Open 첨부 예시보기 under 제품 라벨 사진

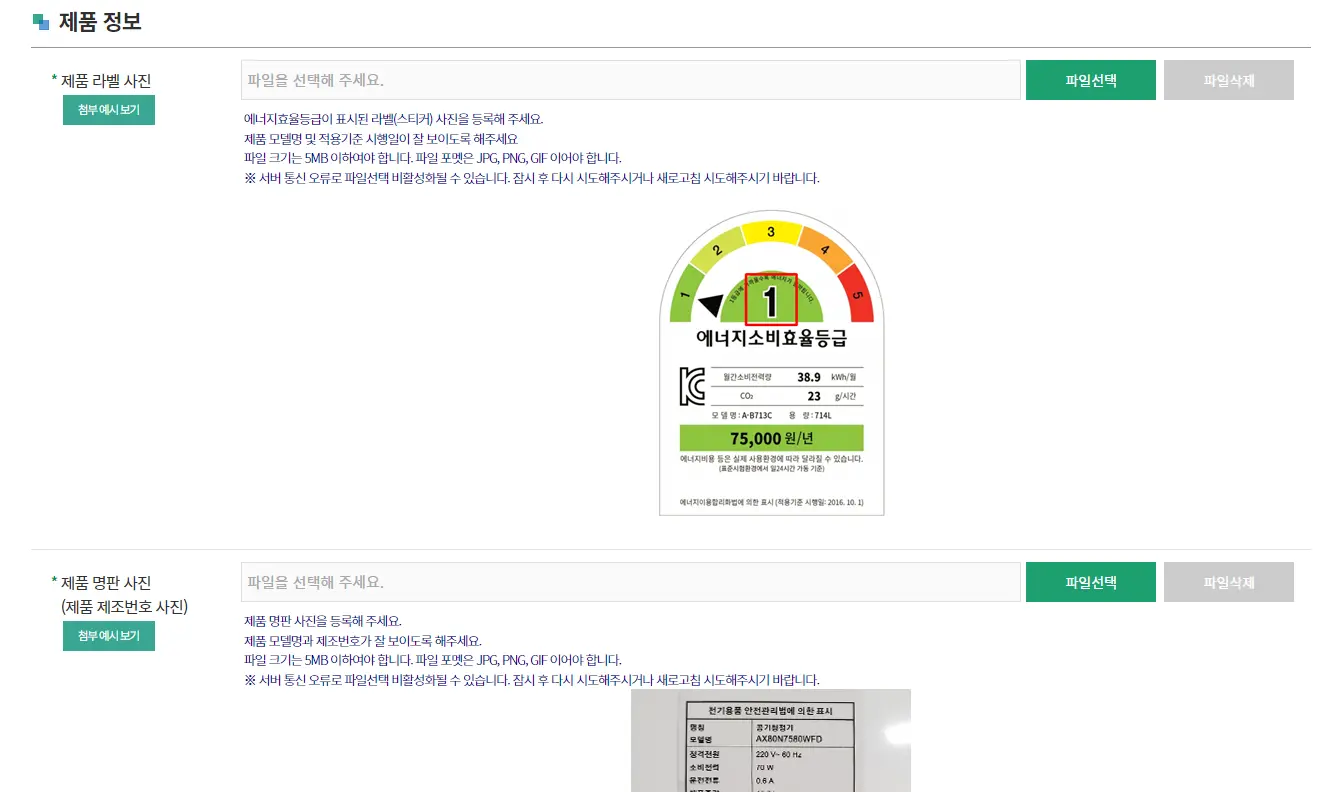click(108, 110)
